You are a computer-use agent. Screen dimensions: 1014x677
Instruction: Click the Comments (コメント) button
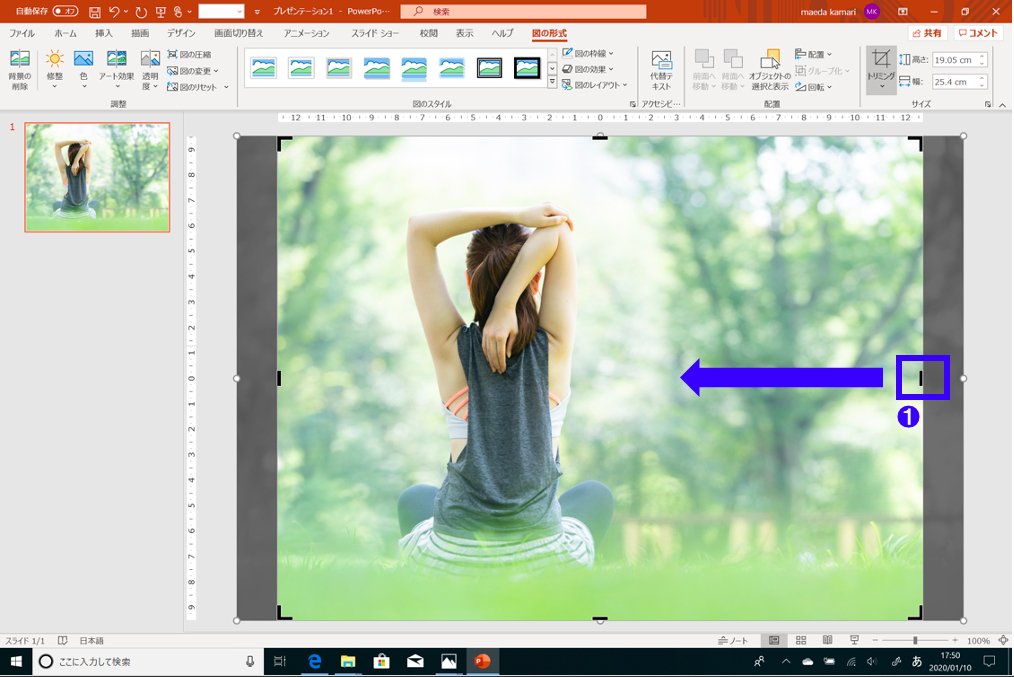pyautogui.click(x=978, y=33)
